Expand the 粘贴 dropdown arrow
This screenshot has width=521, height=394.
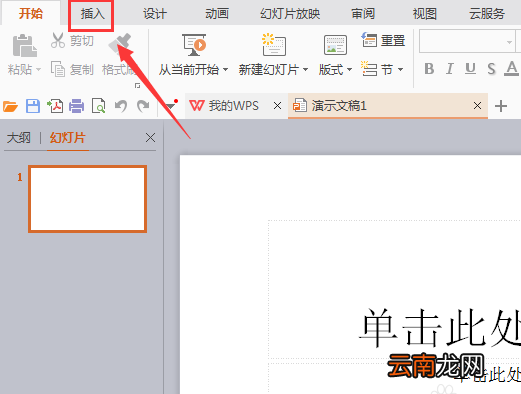[38, 70]
